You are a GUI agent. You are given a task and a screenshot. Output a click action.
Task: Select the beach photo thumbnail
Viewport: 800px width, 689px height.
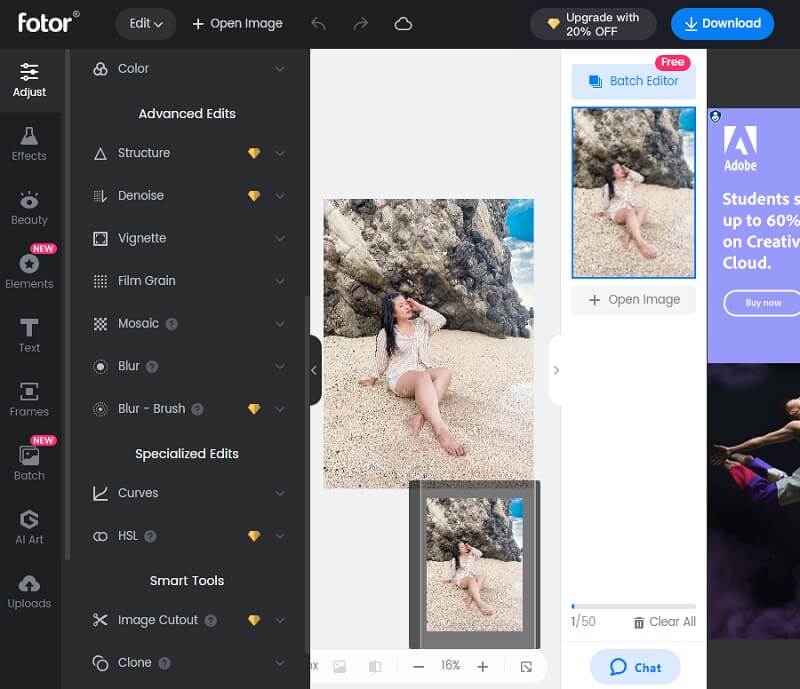coord(633,192)
